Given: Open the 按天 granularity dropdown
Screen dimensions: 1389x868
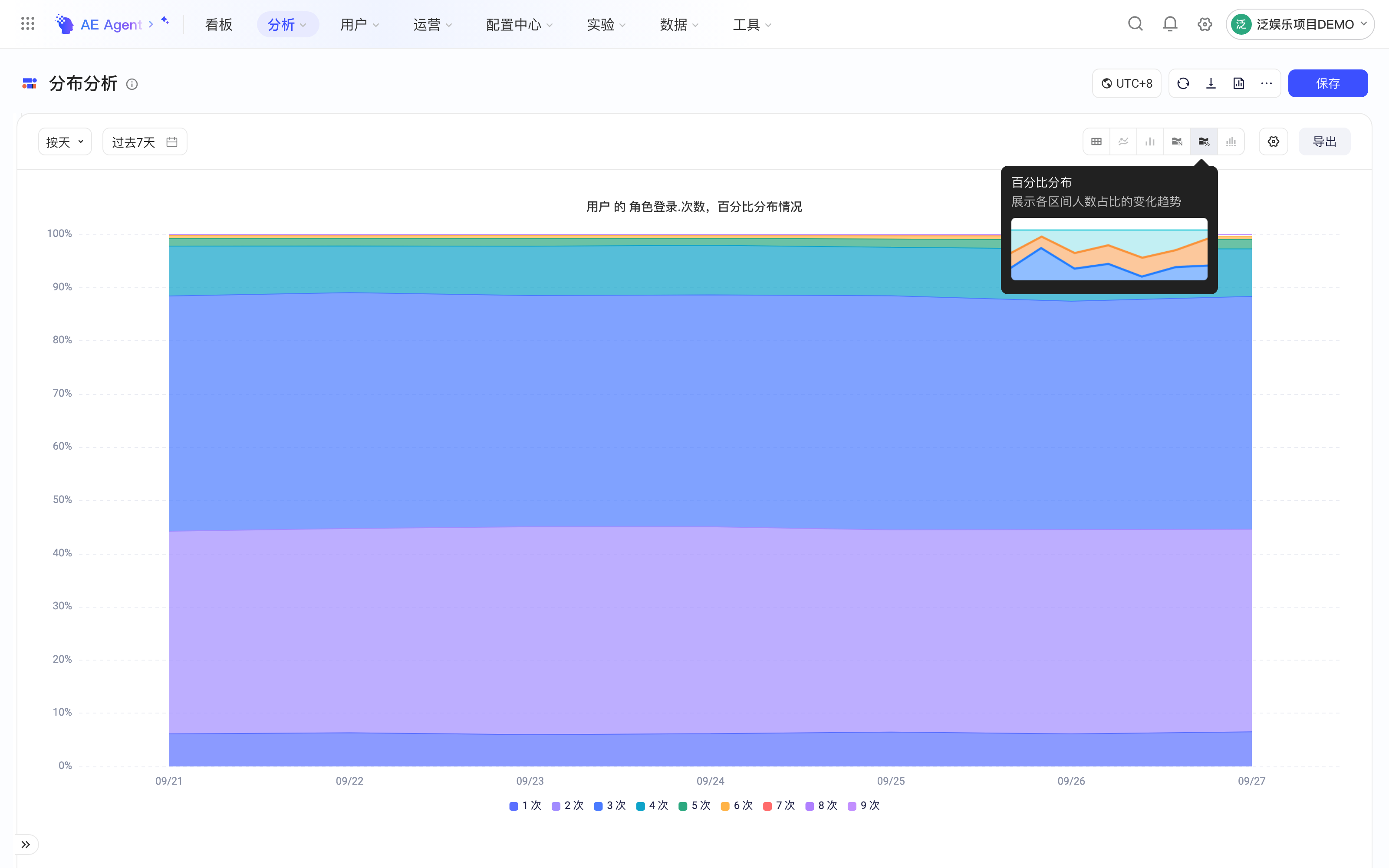Looking at the screenshot, I should point(65,142).
